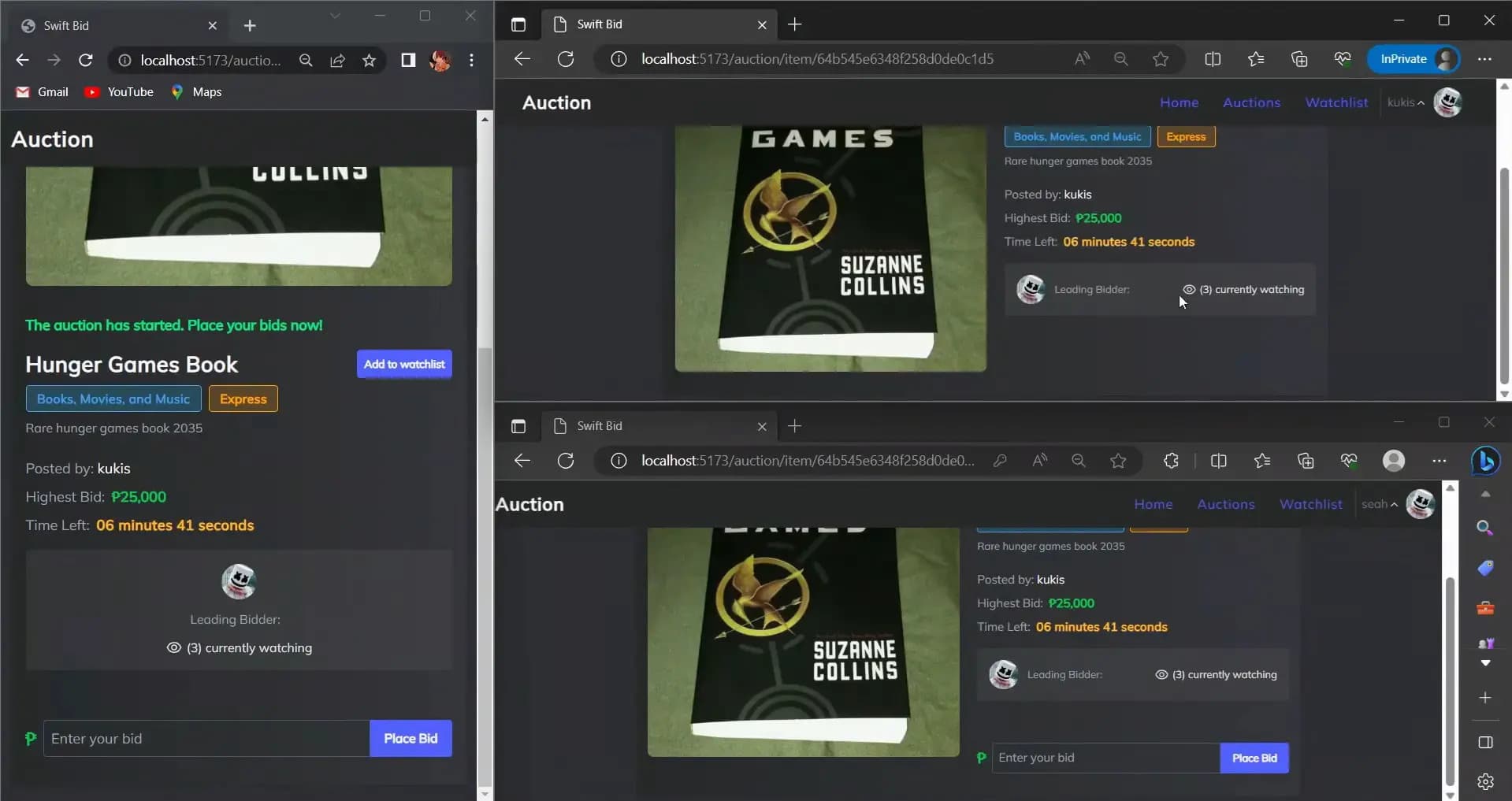The height and width of the screenshot is (801, 1512).
Task: Click Place Bid in the Chrome window
Action: (x=411, y=738)
